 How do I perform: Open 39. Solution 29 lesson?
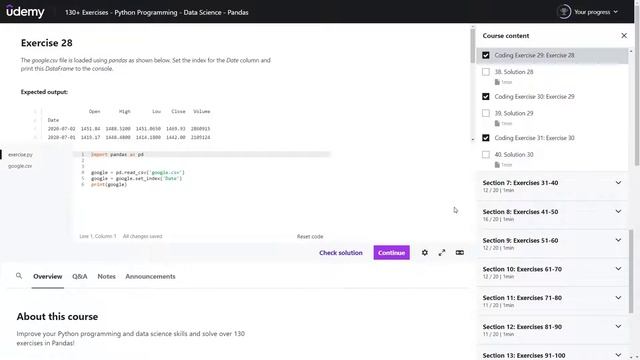pos(514,113)
